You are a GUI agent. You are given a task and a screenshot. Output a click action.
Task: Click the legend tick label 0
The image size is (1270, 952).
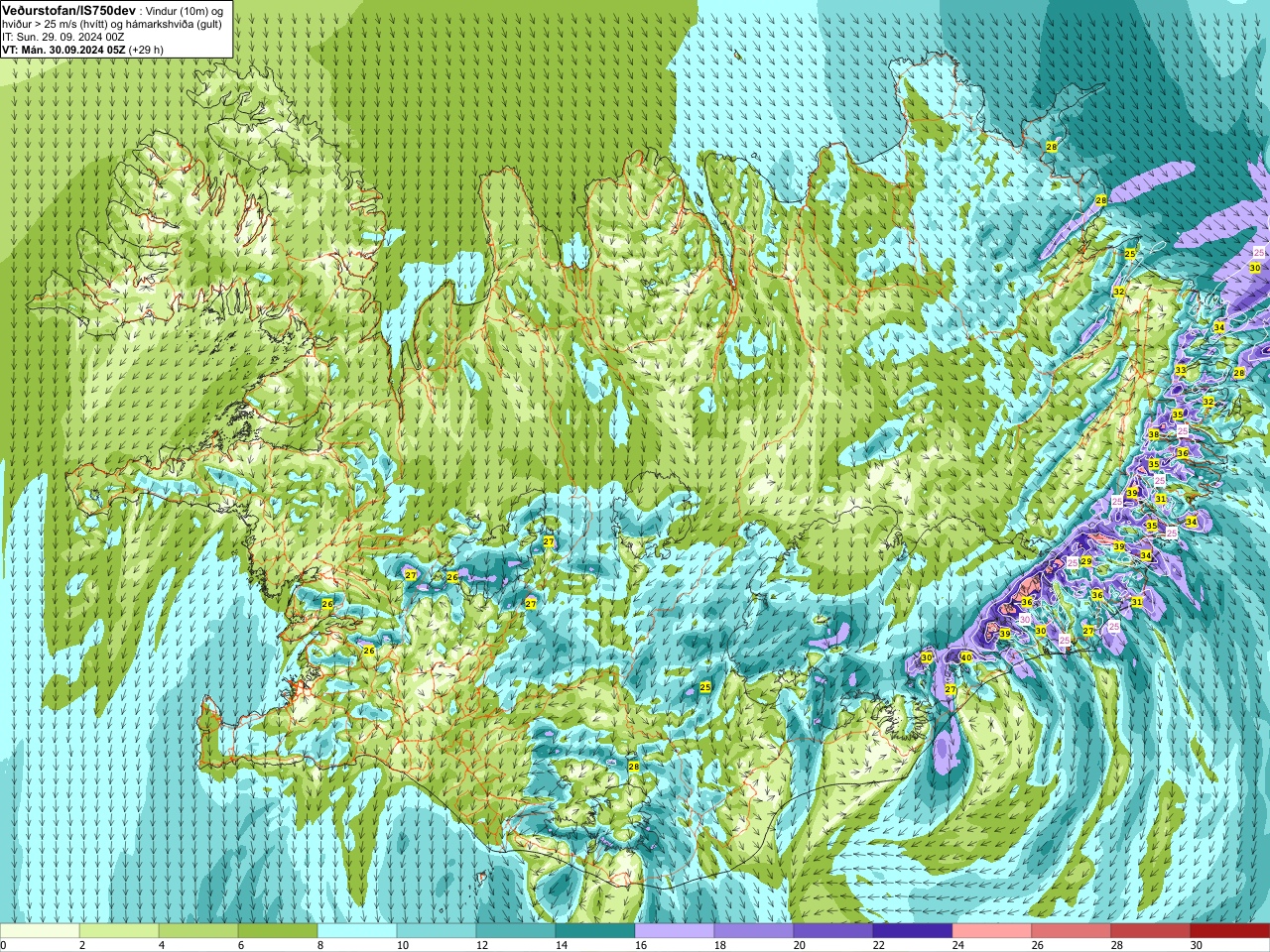point(4,945)
